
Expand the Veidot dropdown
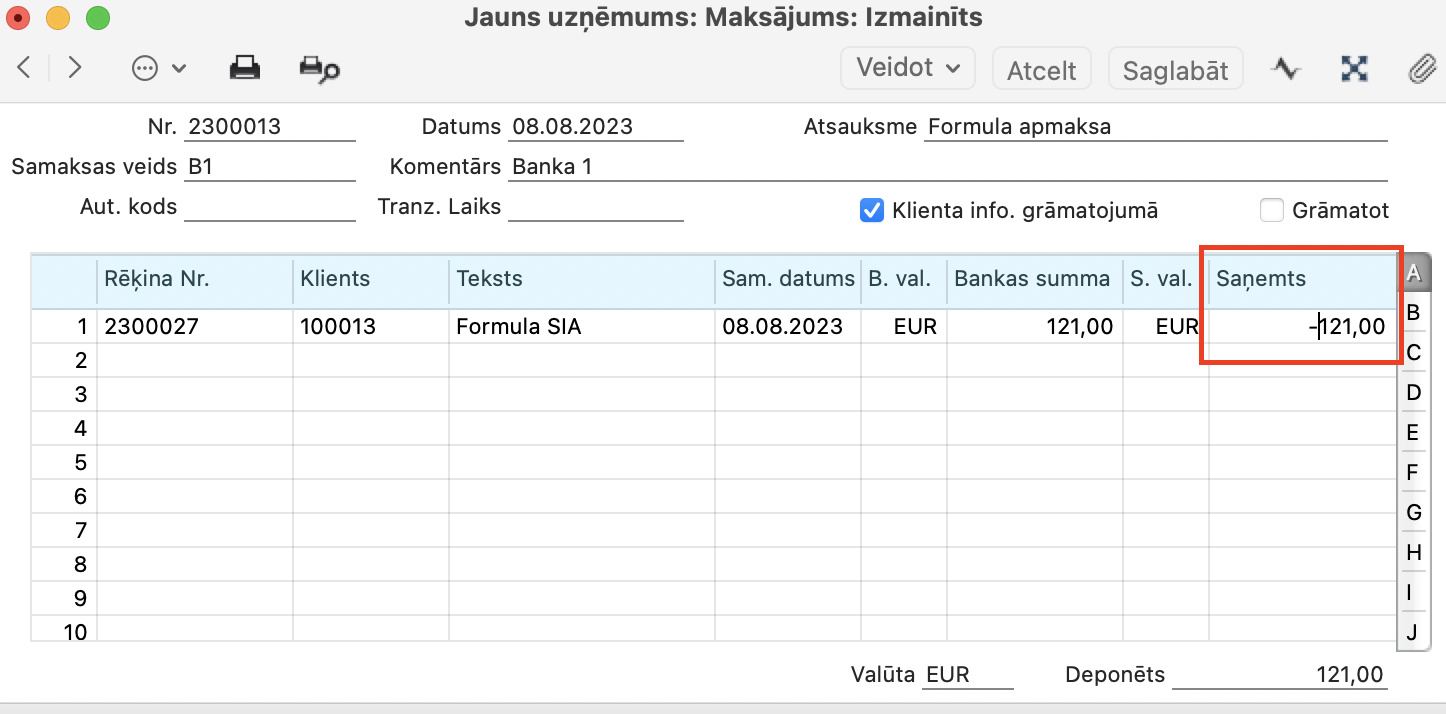click(x=908, y=68)
